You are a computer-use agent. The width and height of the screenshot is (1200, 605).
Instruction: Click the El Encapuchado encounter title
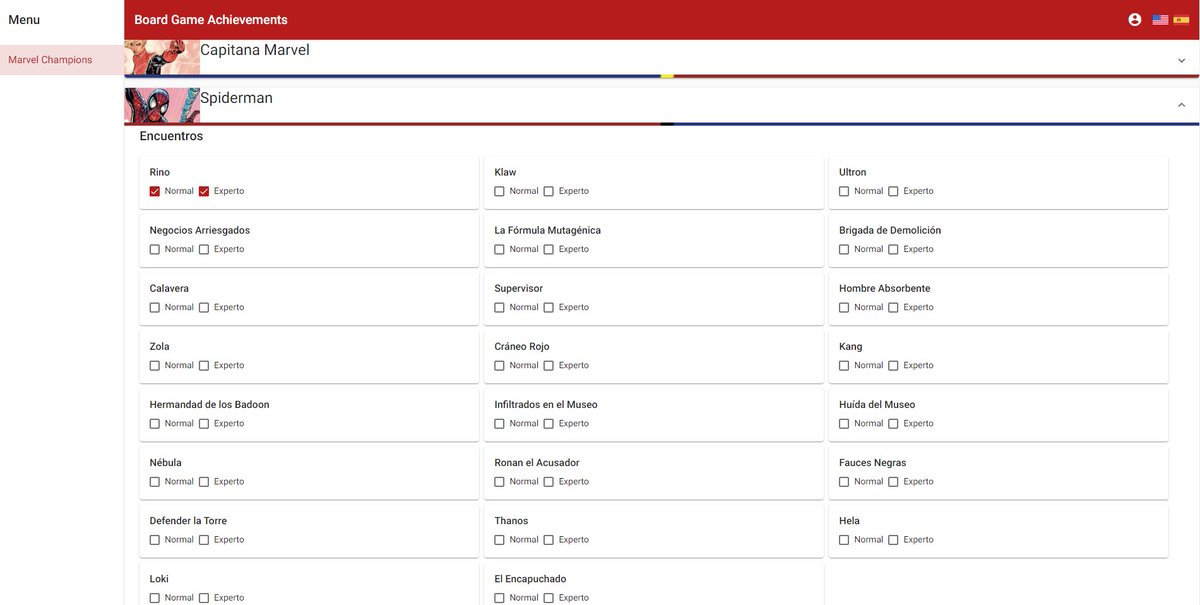click(530, 579)
